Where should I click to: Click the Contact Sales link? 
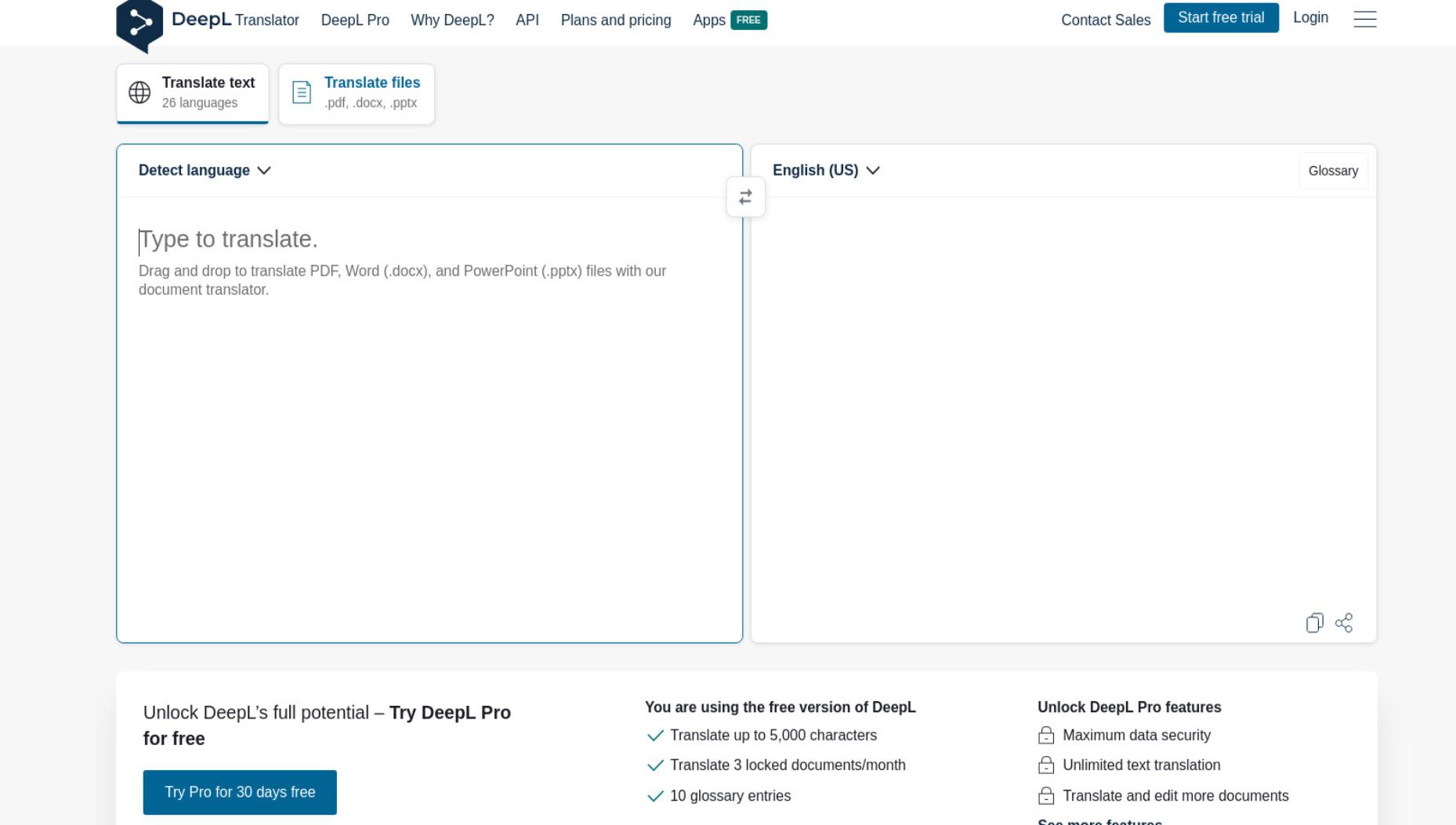tap(1106, 20)
